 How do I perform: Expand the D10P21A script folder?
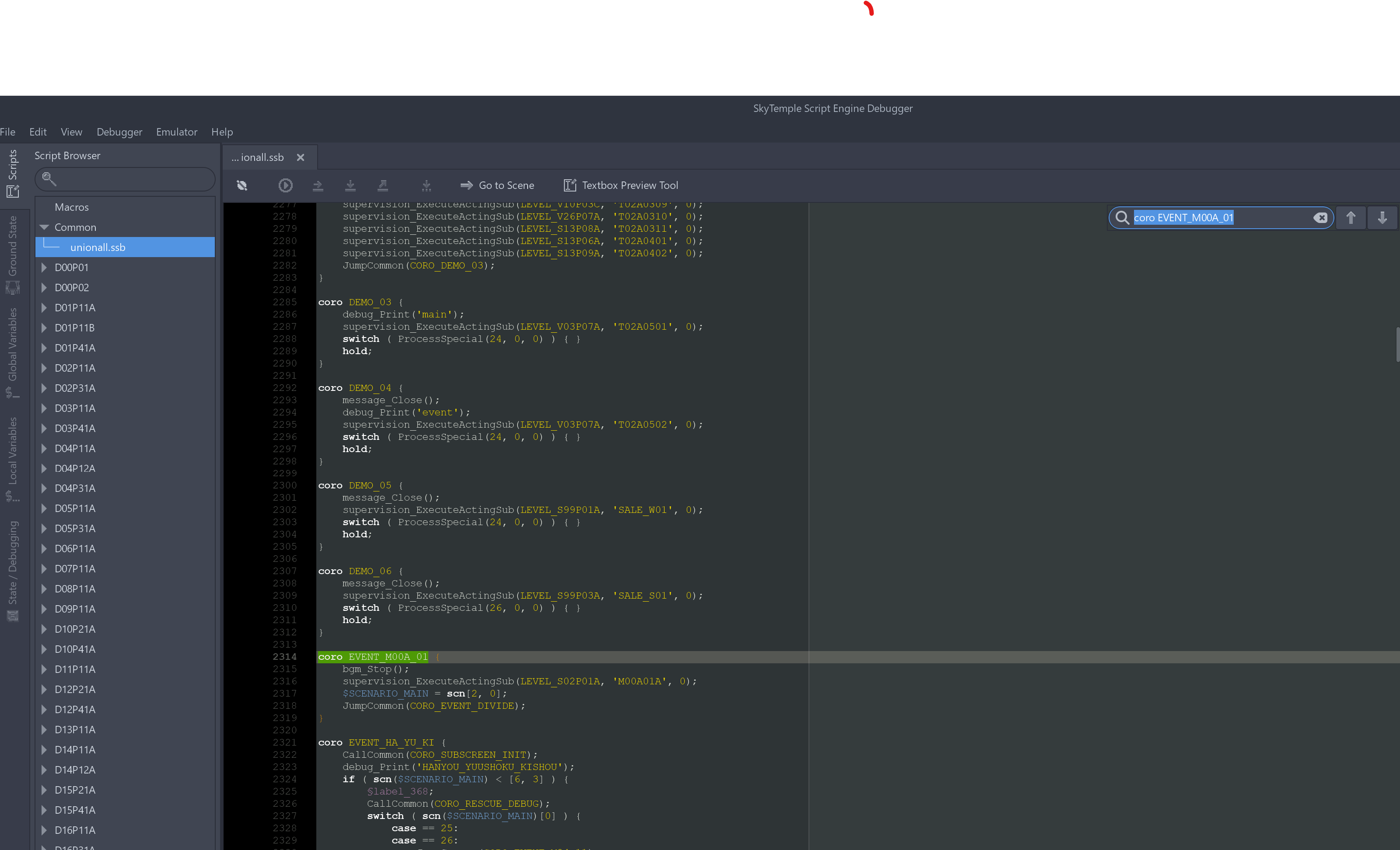click(x=44, y=629)
